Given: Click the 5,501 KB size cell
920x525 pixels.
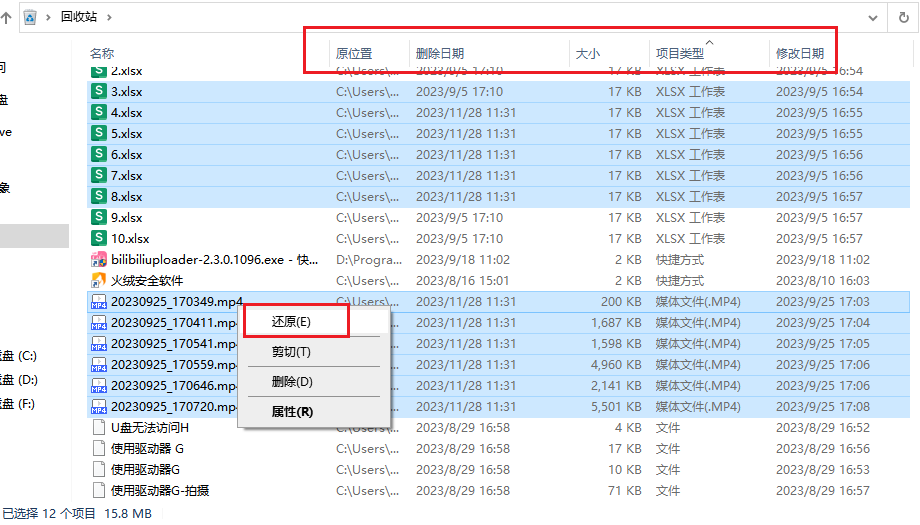Looking at the screenshot, I should pos(616,407).
